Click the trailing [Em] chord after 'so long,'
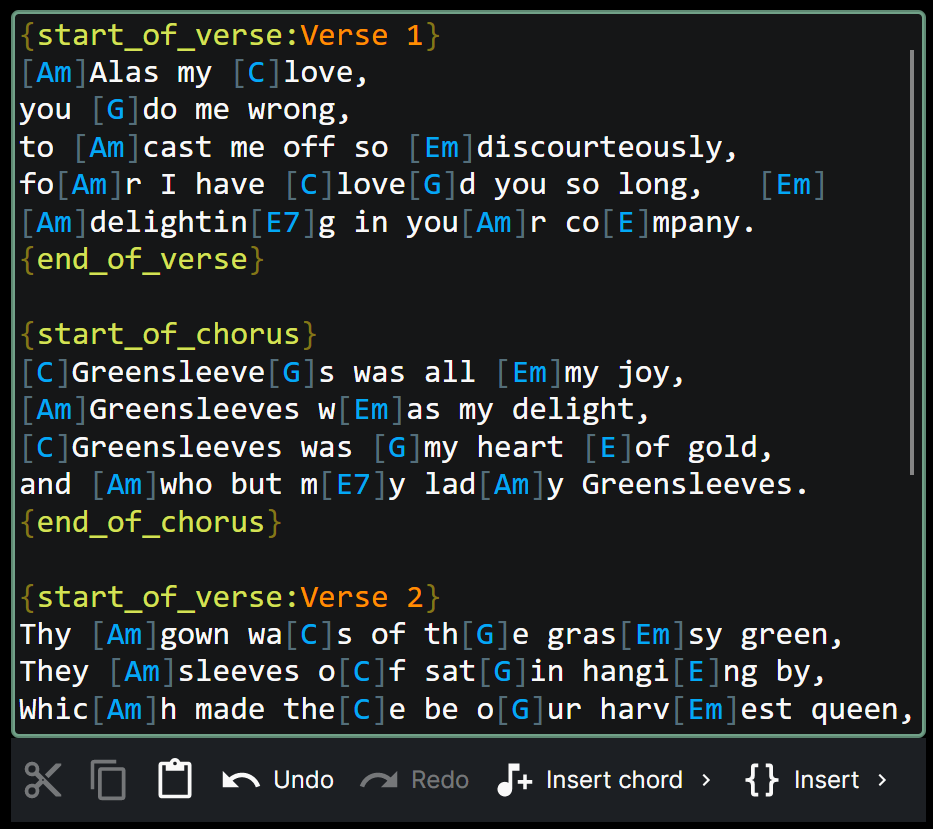The image size is (933, 829). coord(793,185)
